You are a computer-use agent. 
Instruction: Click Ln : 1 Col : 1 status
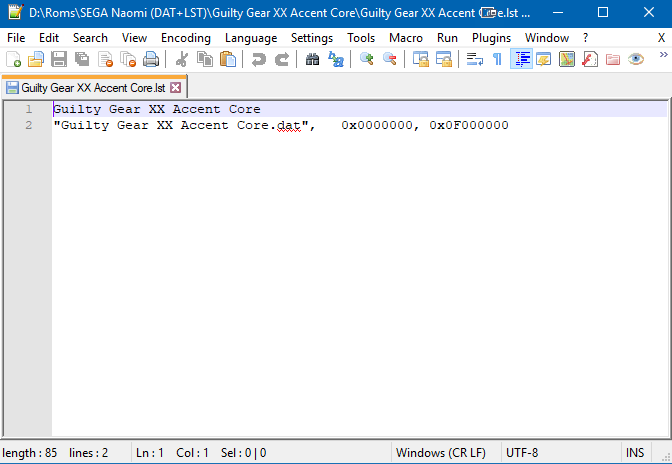point(172,453)
